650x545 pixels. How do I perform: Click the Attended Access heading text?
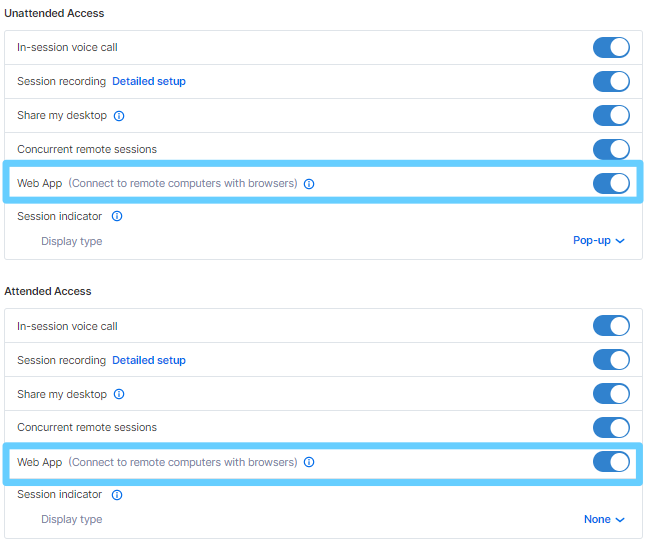tap(48, 291)
